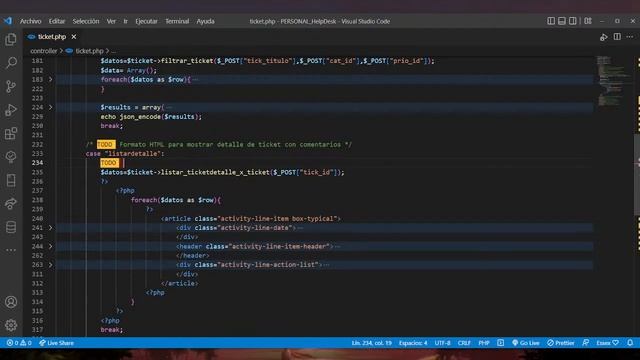Toggle the primary side bar layout icon

pyautogui.click(x=551, y=21)
